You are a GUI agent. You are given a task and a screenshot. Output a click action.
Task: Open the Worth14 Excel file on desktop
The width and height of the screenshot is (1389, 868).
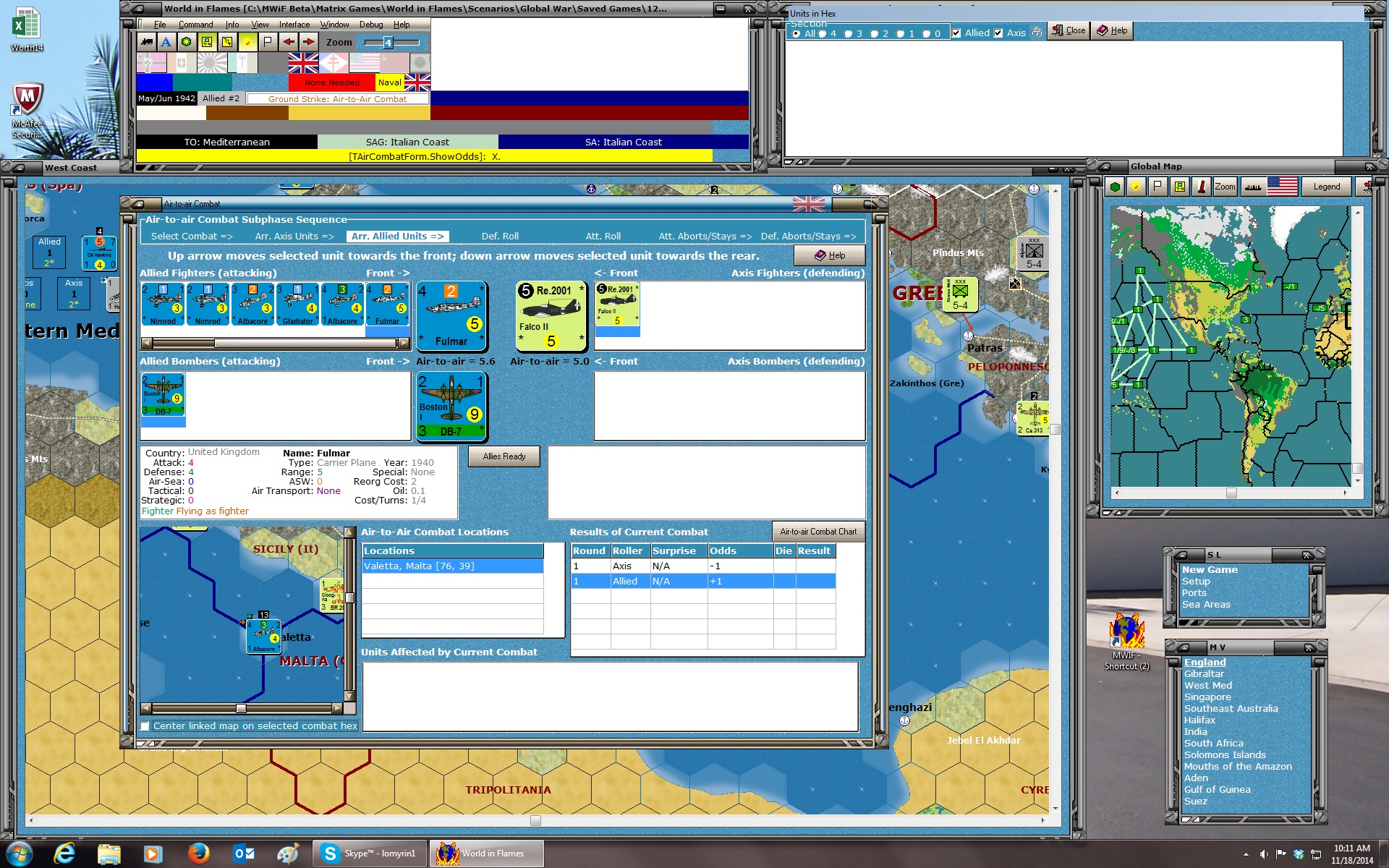27,30
